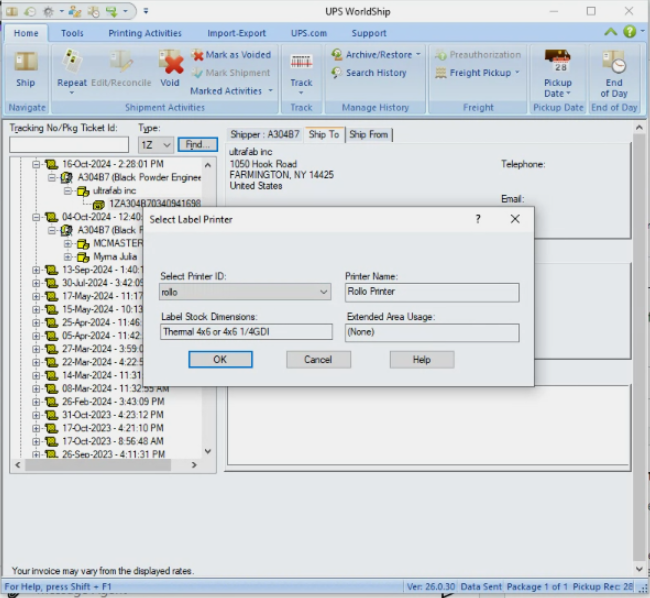The width and height of the screenshot is (650, 598).
Task: Select A304B7 (Black Powder Enginee row
Action: click(x=139, y=178)
